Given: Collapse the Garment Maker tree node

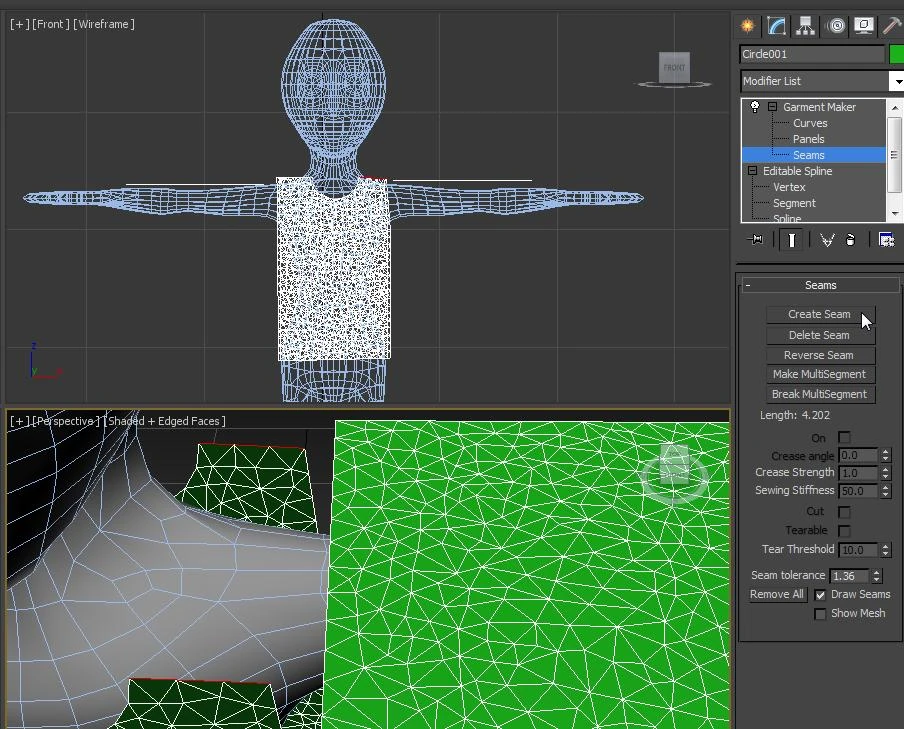Looking at the screenshot, I should point(772,107).
